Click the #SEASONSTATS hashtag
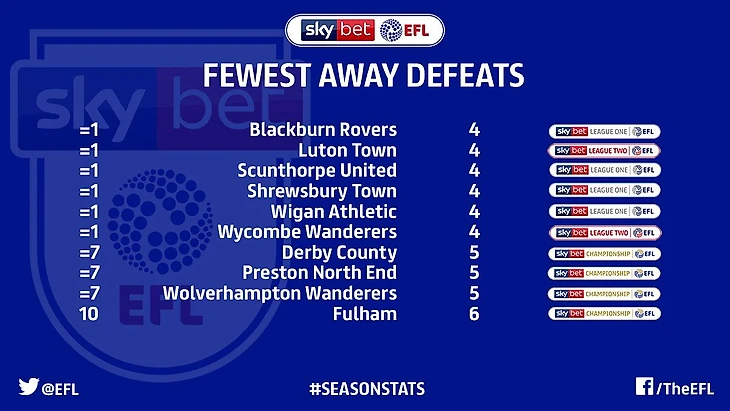730x411 pixels. [x=364, y=388]
